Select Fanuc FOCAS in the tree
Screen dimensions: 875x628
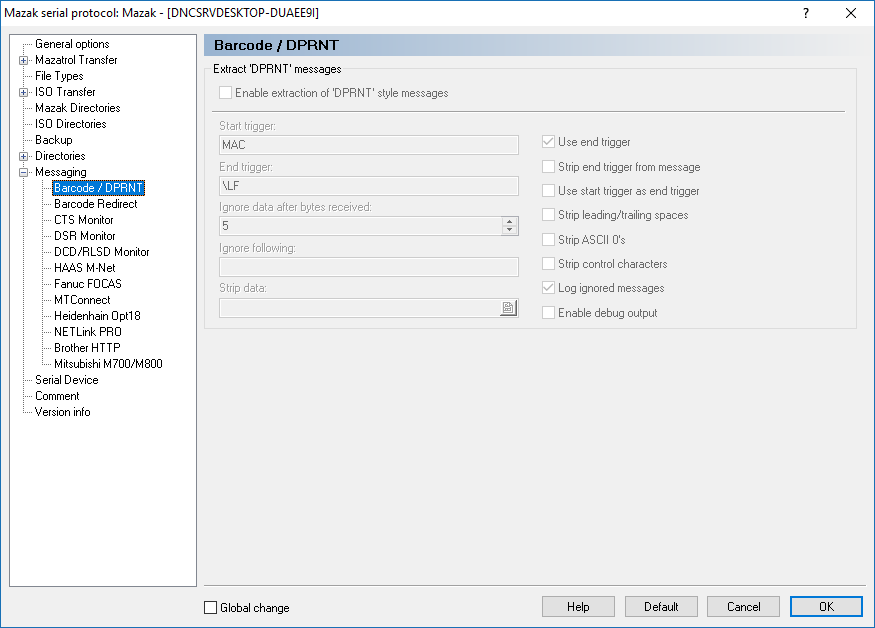[88, 284]
